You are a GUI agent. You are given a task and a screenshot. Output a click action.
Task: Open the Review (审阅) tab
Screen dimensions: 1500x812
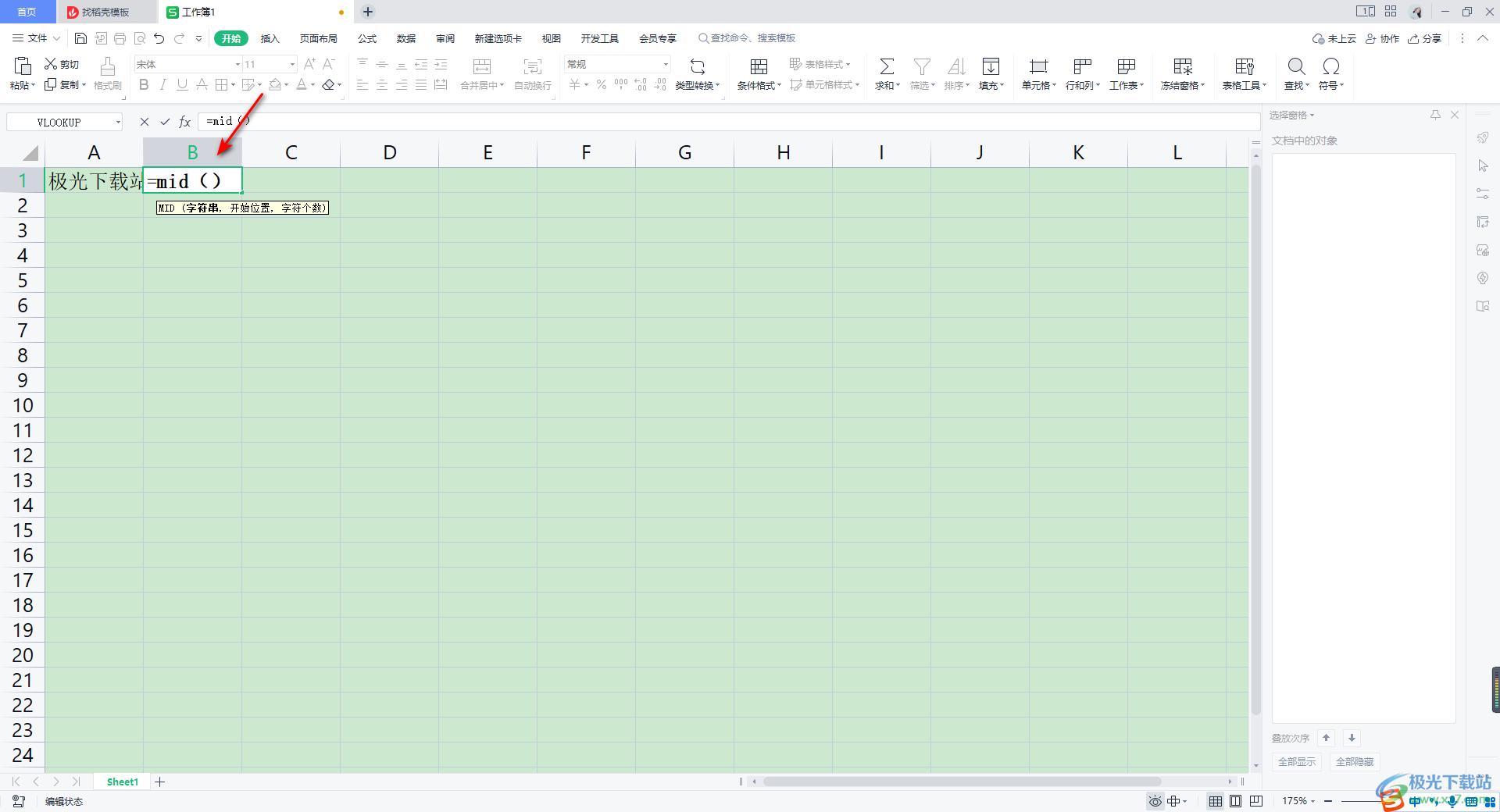click(x=445, y=38)
